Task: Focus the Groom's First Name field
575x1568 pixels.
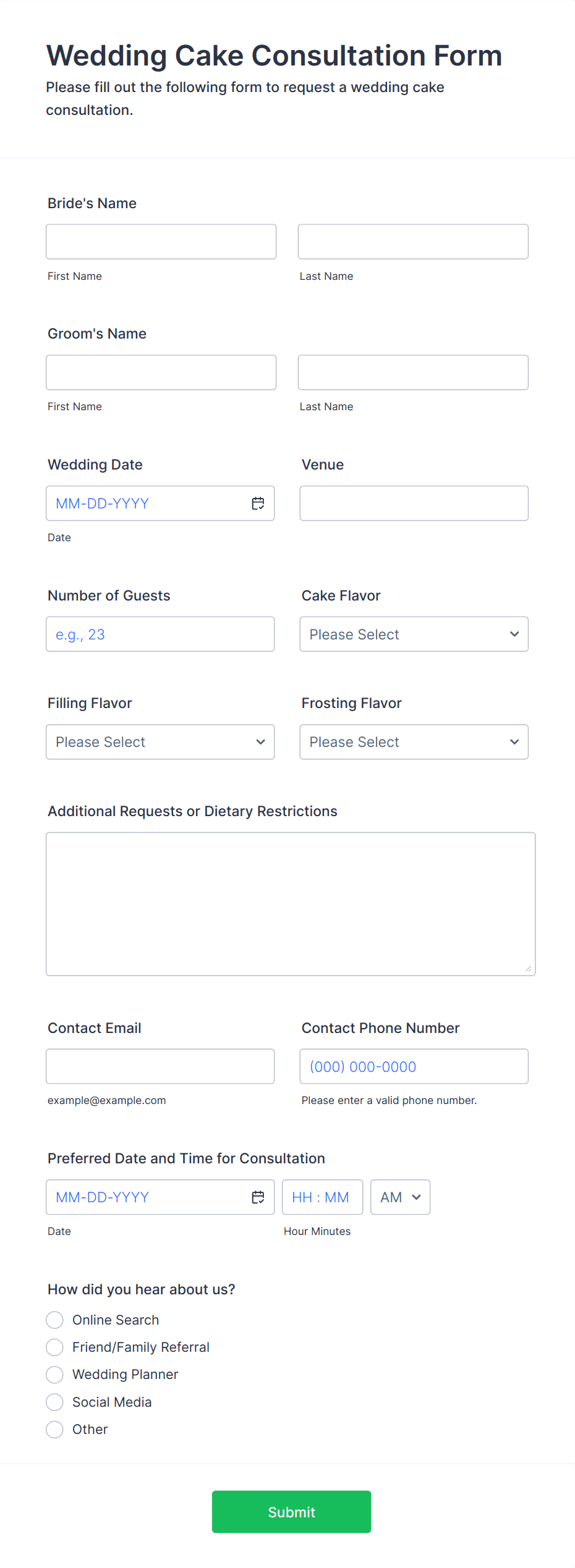Action: click(x=161, y=373)
